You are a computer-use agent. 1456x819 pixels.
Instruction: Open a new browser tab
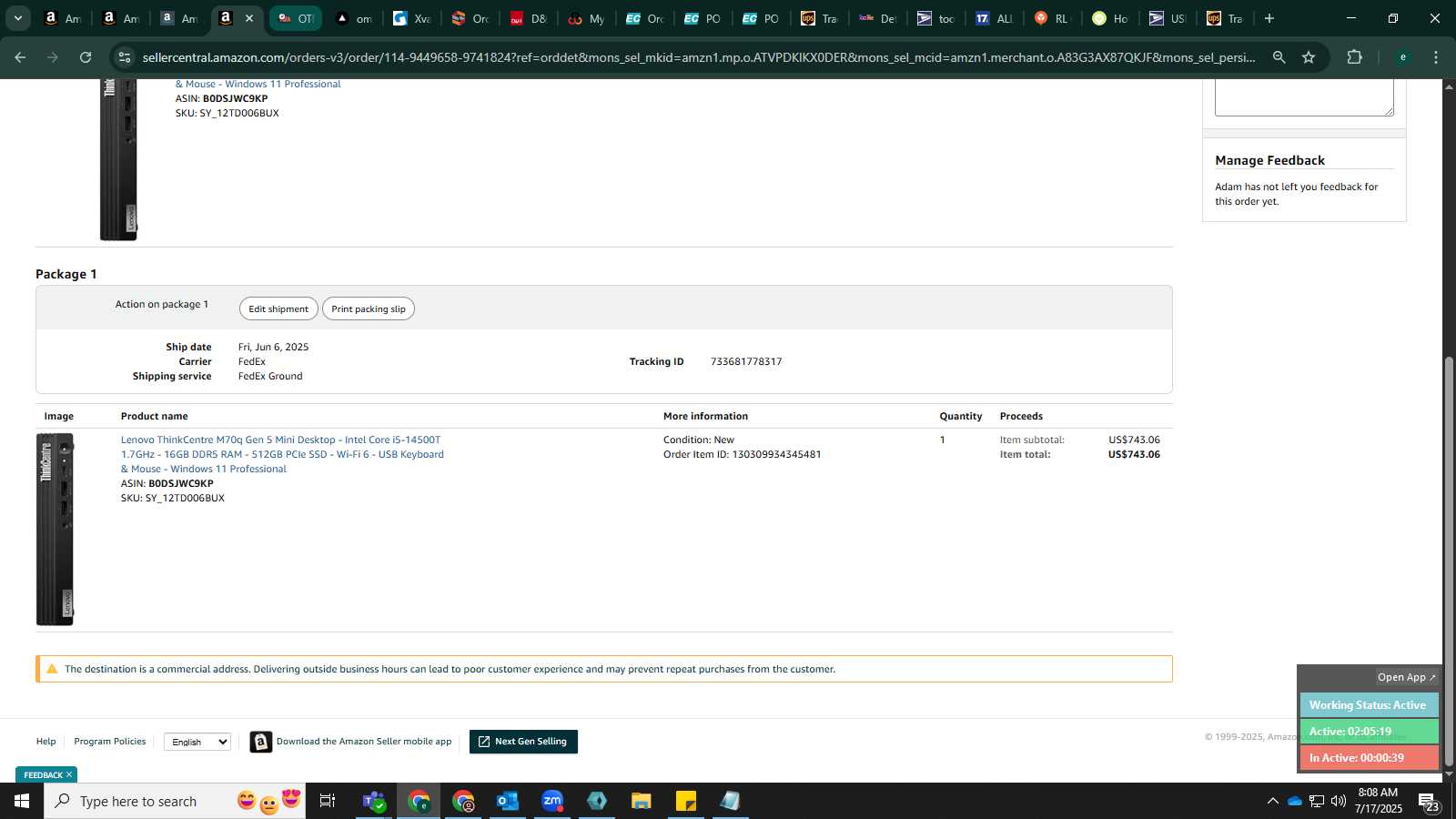tap(1269, 18)
